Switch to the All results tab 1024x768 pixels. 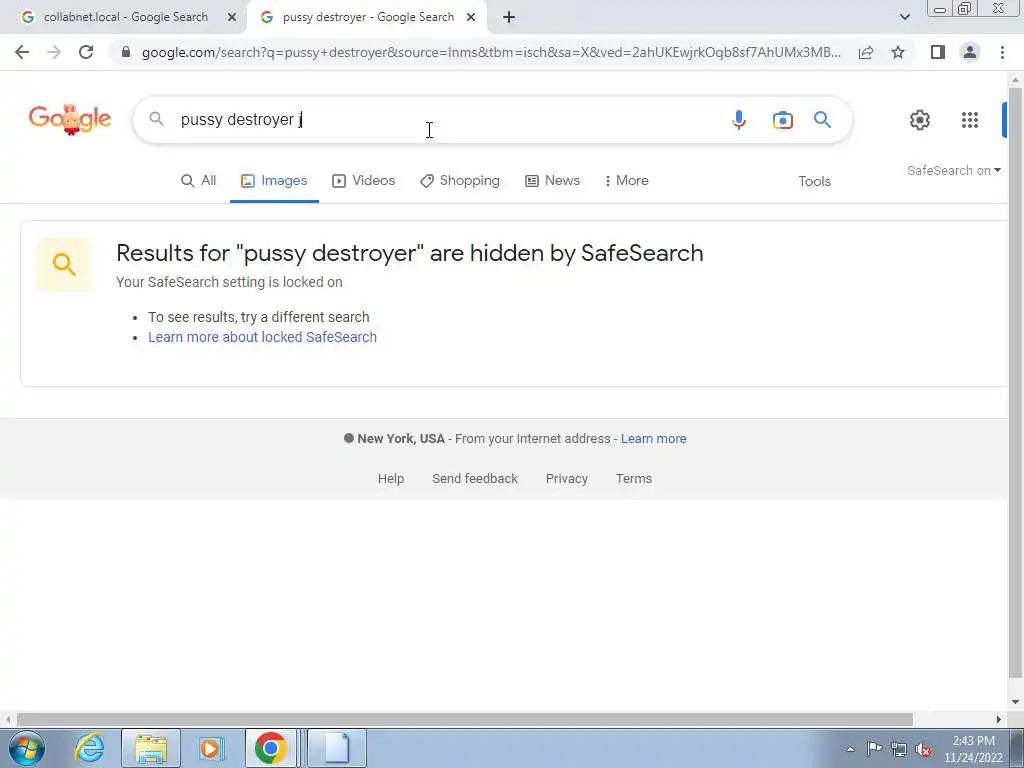[199, 181]
